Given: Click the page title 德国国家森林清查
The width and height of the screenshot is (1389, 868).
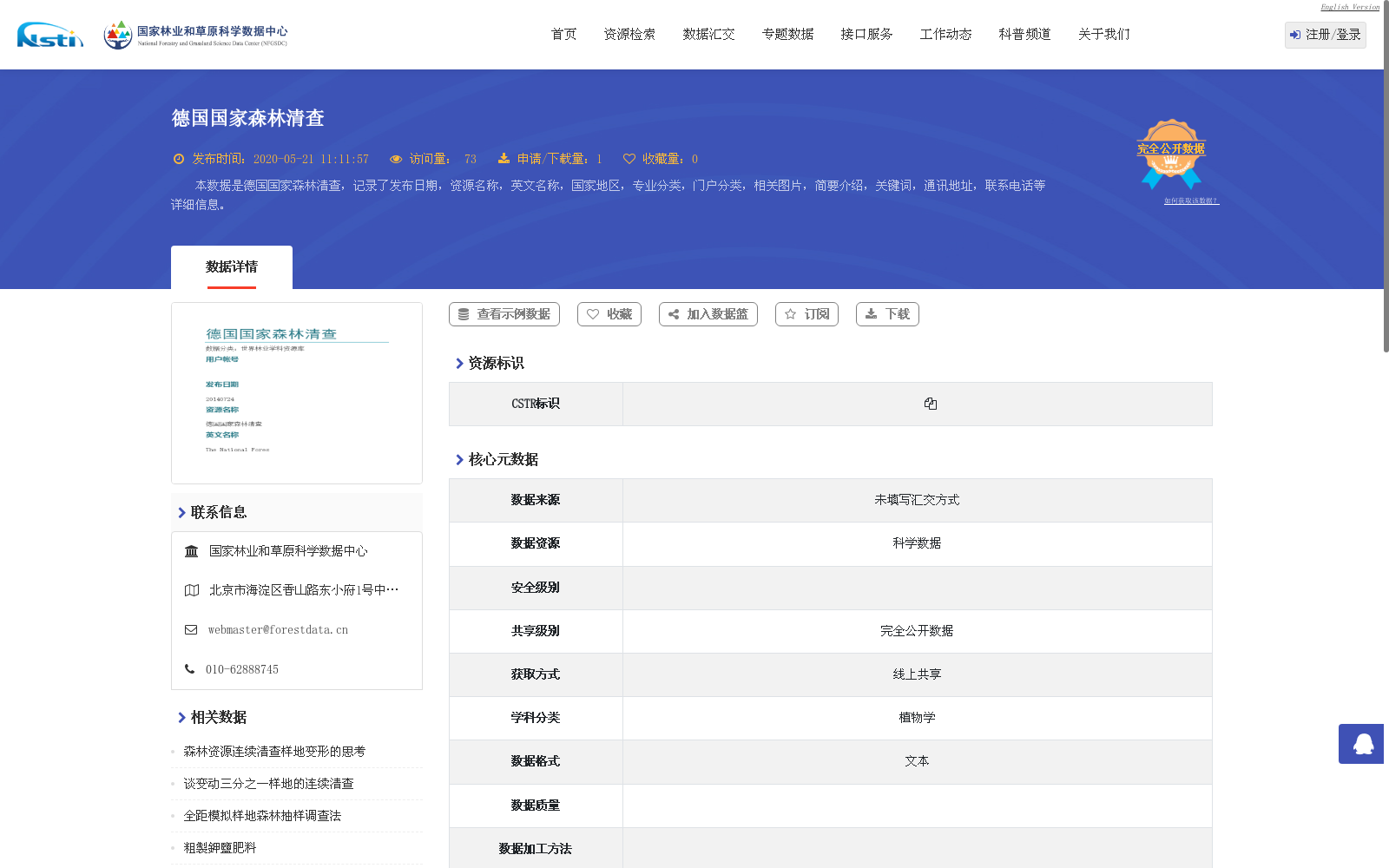Looking at the screenshot, I should point(247,118).
